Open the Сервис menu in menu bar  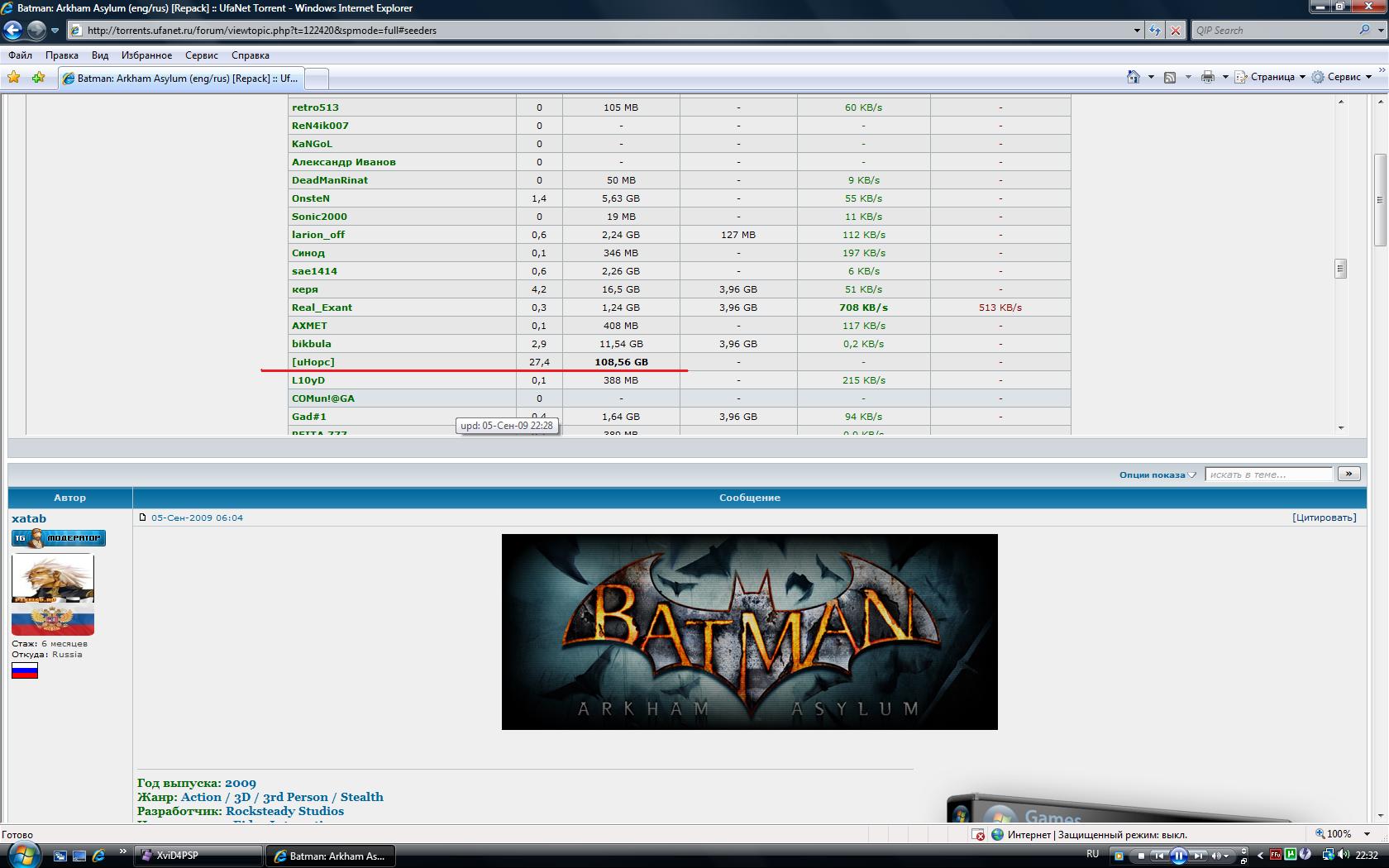pyautogui.click(x=202, y=55)
